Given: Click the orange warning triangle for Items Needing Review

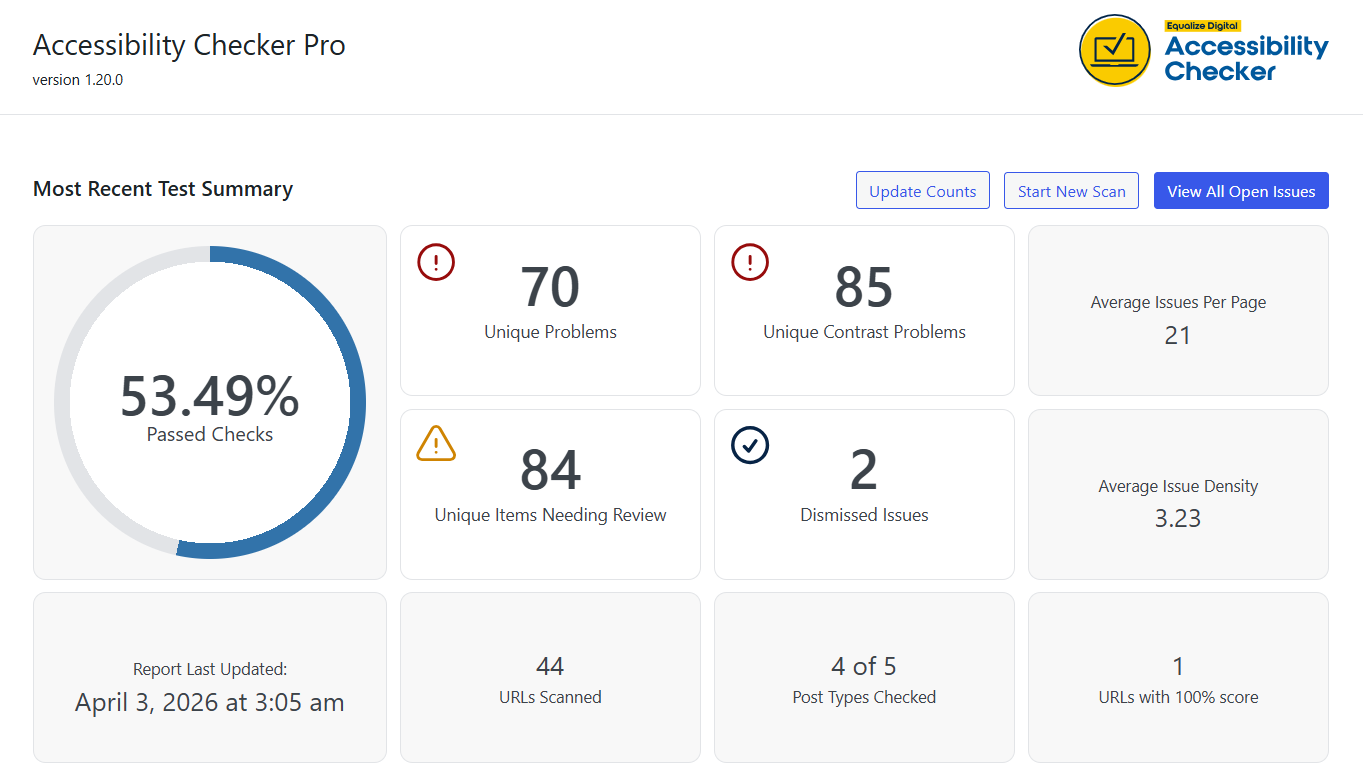Looking at the screenshot, I should (x=436, y=444).
